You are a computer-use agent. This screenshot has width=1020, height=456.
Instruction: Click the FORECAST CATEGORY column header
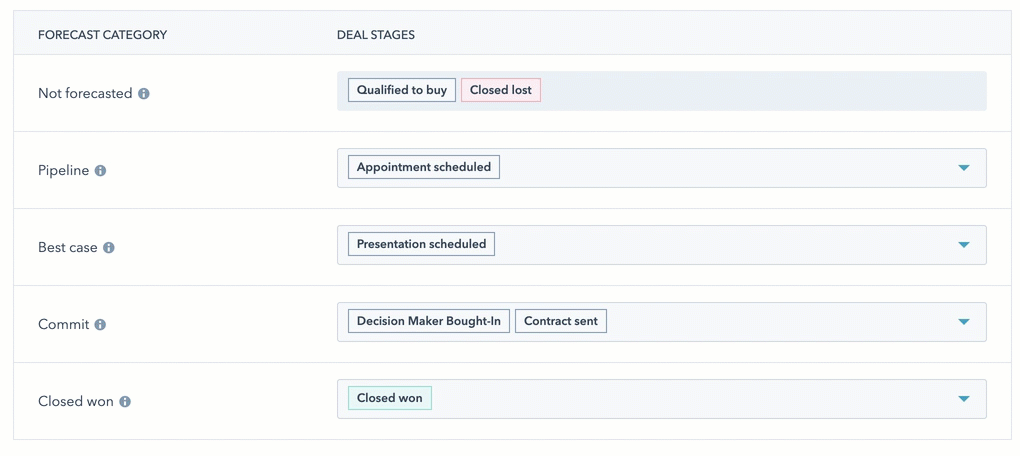102,35
